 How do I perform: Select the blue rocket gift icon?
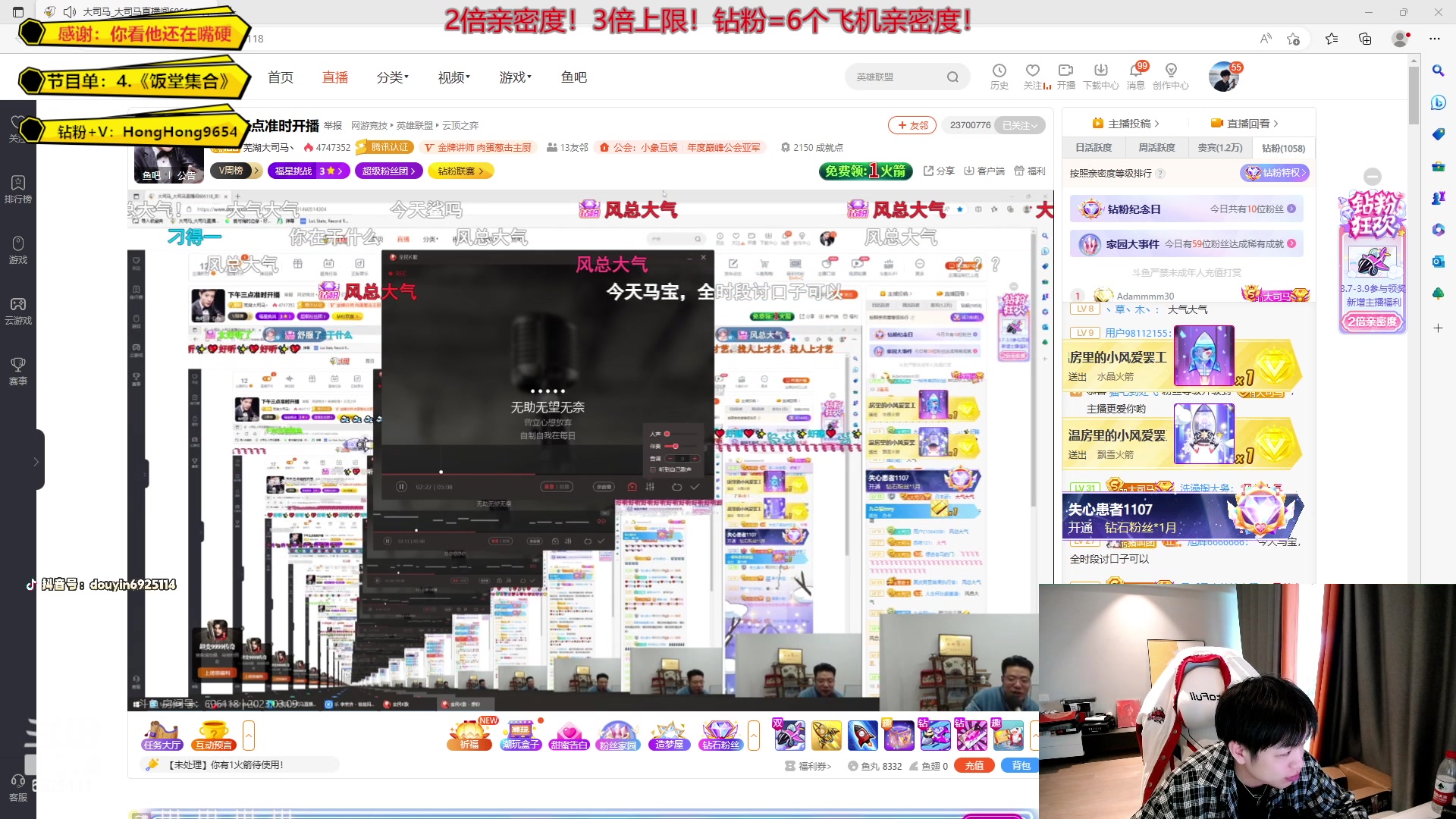(x=863, y=735)
